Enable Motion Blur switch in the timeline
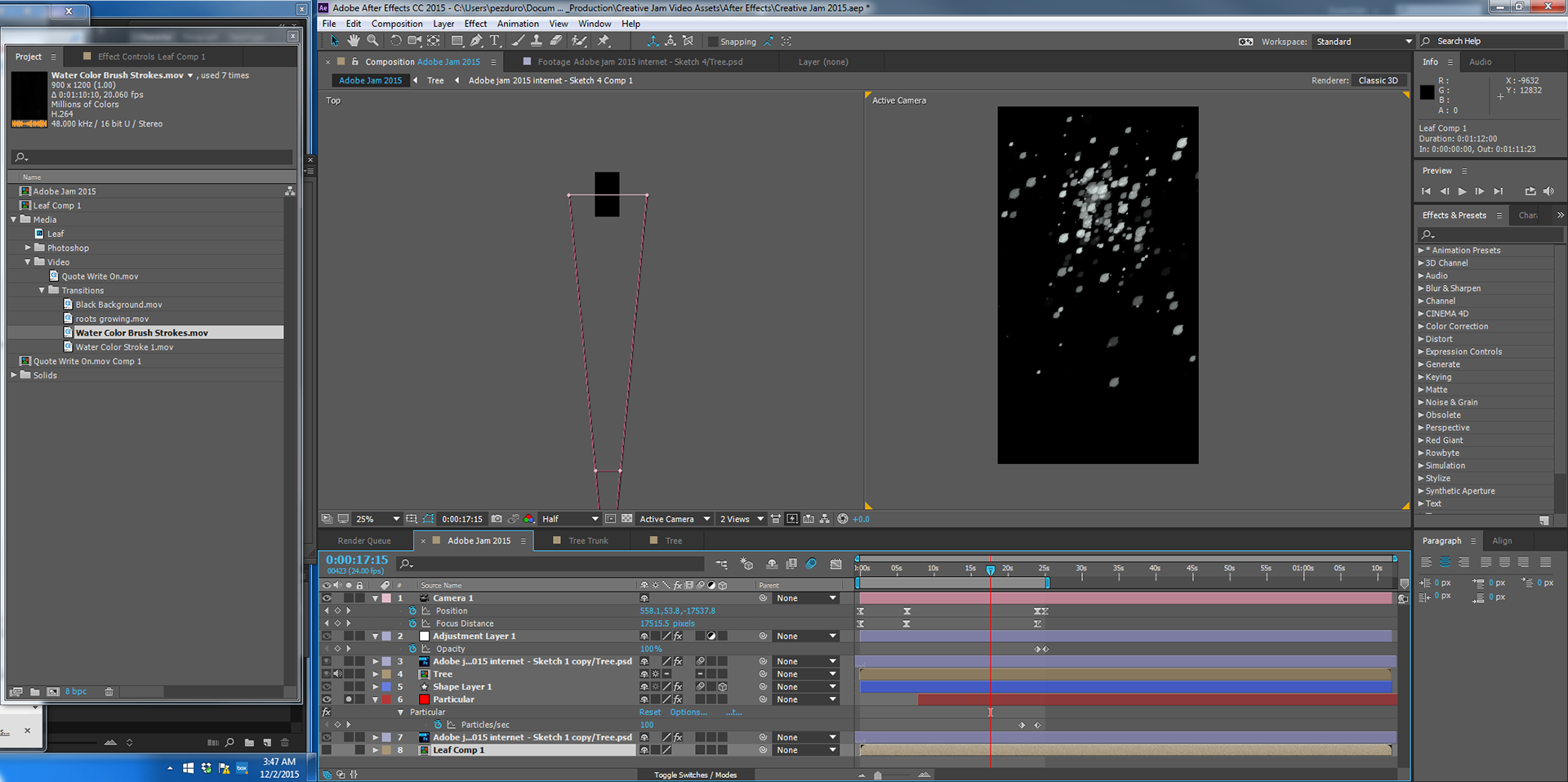1568x782 pixels. 811,564
